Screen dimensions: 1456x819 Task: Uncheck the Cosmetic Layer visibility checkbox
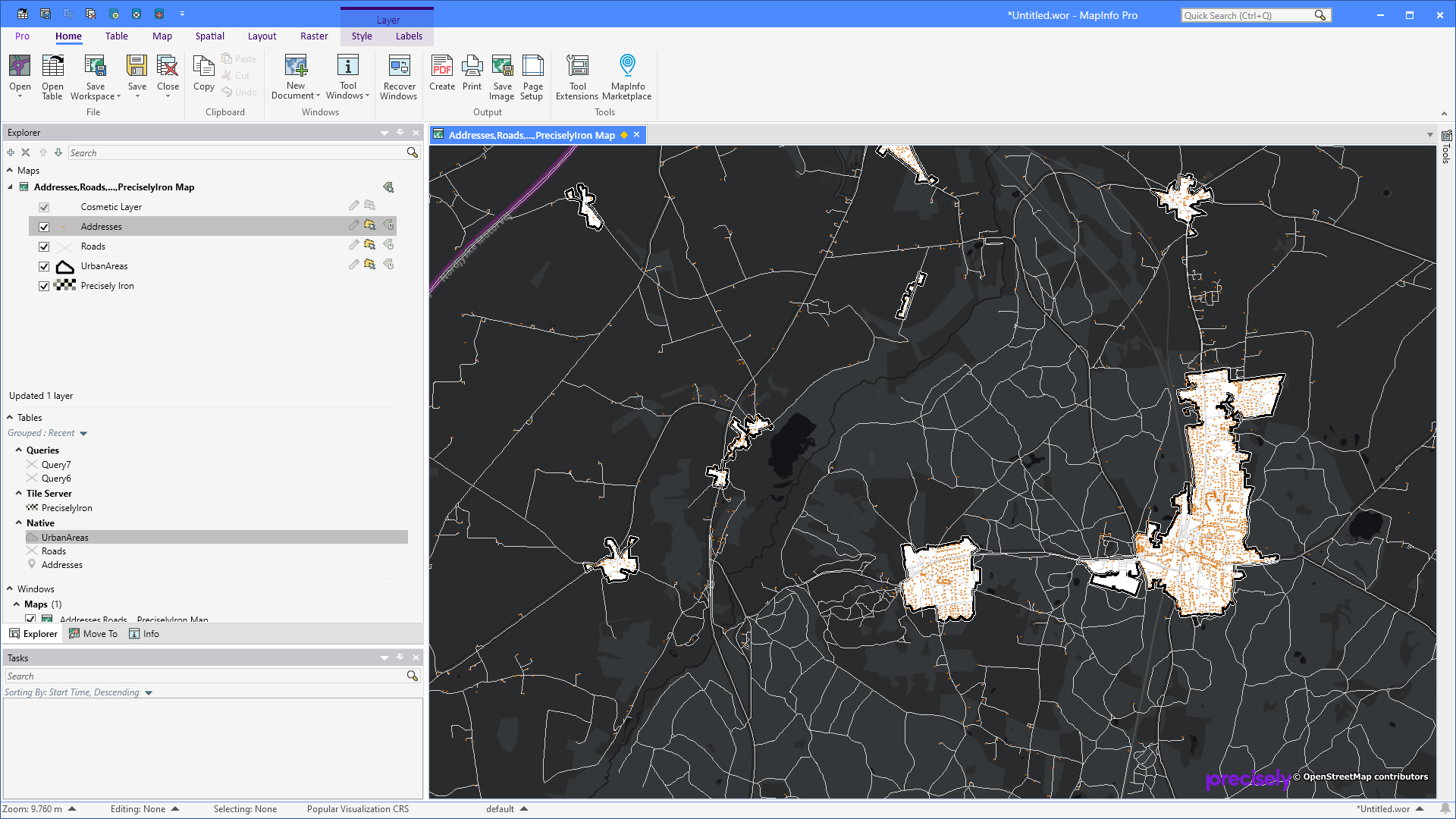pos(44,206)
